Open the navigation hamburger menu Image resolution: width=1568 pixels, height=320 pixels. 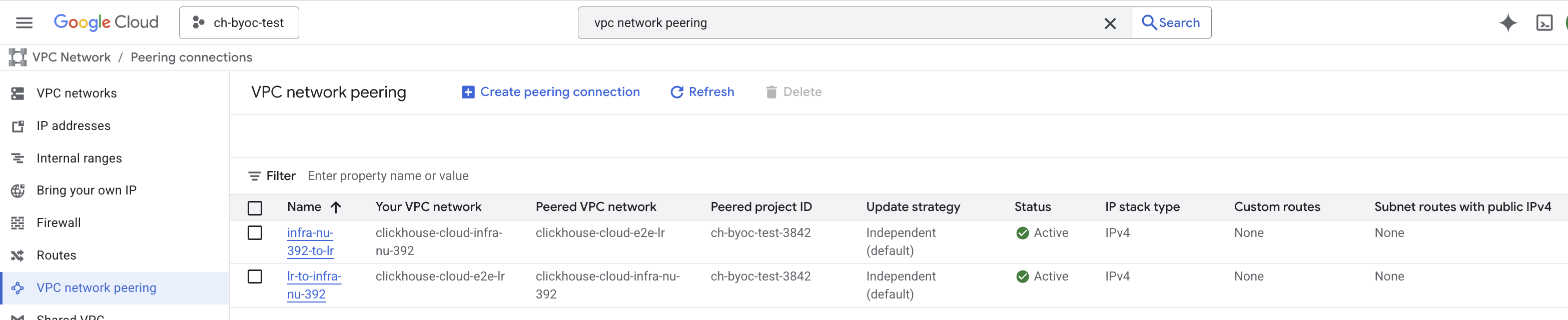click(24, 22)
